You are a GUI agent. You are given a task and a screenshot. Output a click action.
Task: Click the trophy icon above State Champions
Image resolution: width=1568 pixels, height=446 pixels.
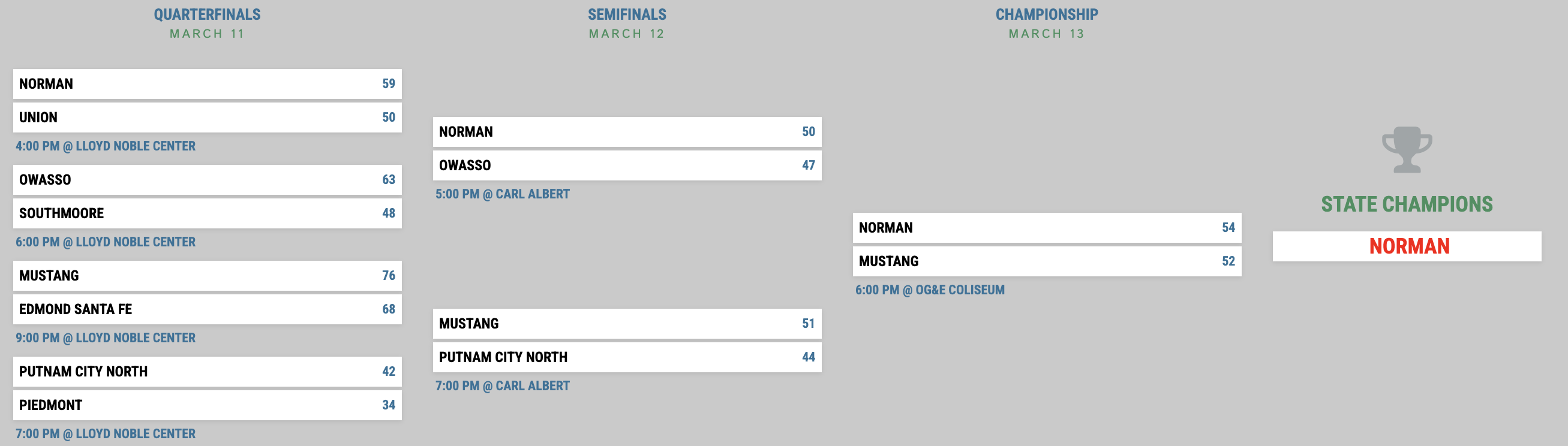point(1406,150)
